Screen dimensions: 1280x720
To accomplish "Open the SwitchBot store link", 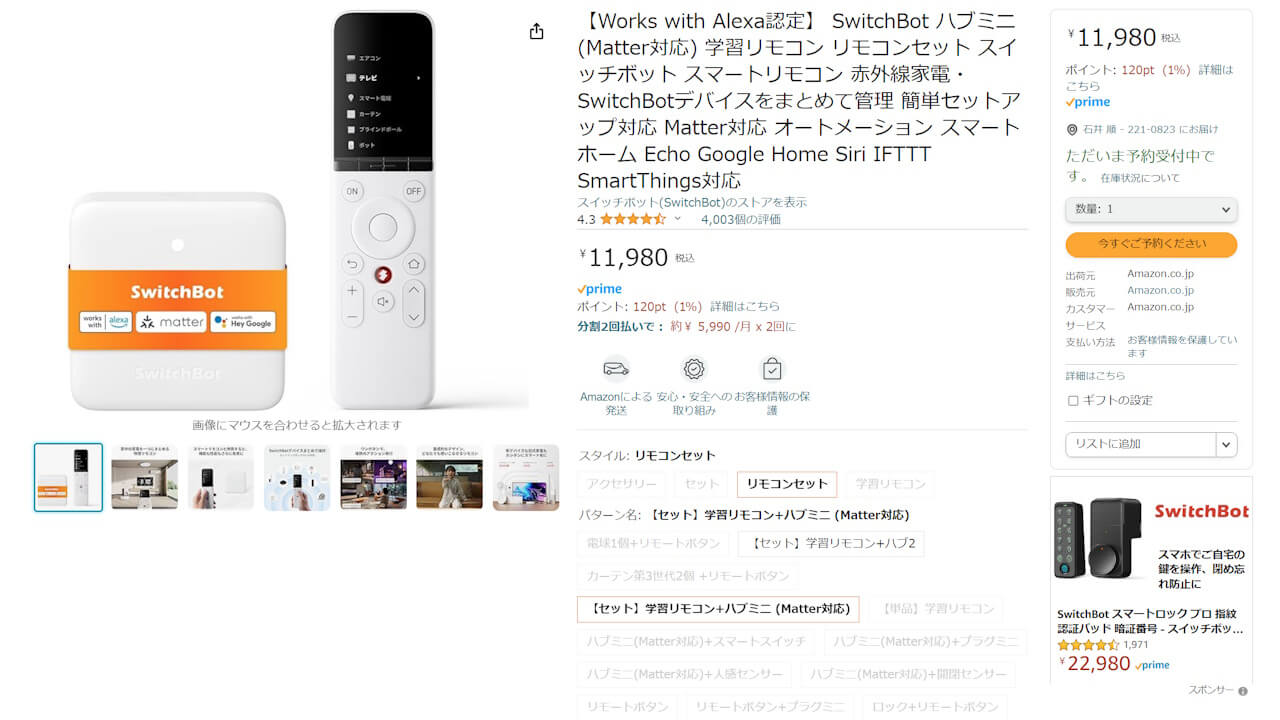I will coord(692,202).
